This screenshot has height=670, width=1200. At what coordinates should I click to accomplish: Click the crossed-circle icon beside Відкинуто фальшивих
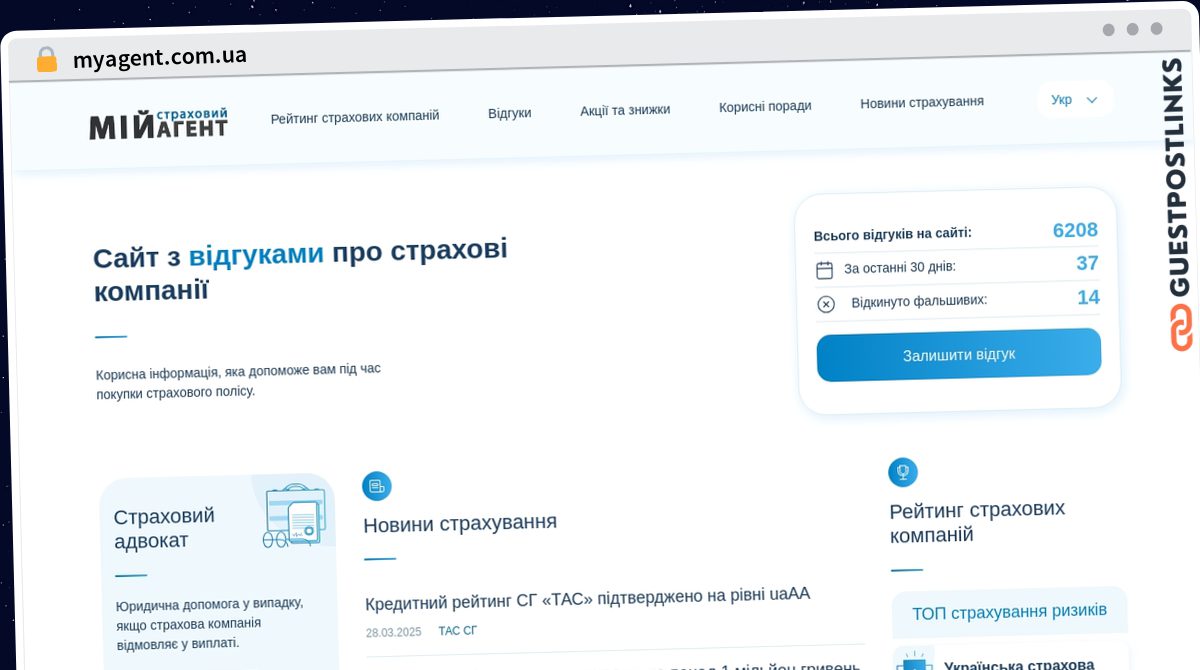click(x=826, y=304)
